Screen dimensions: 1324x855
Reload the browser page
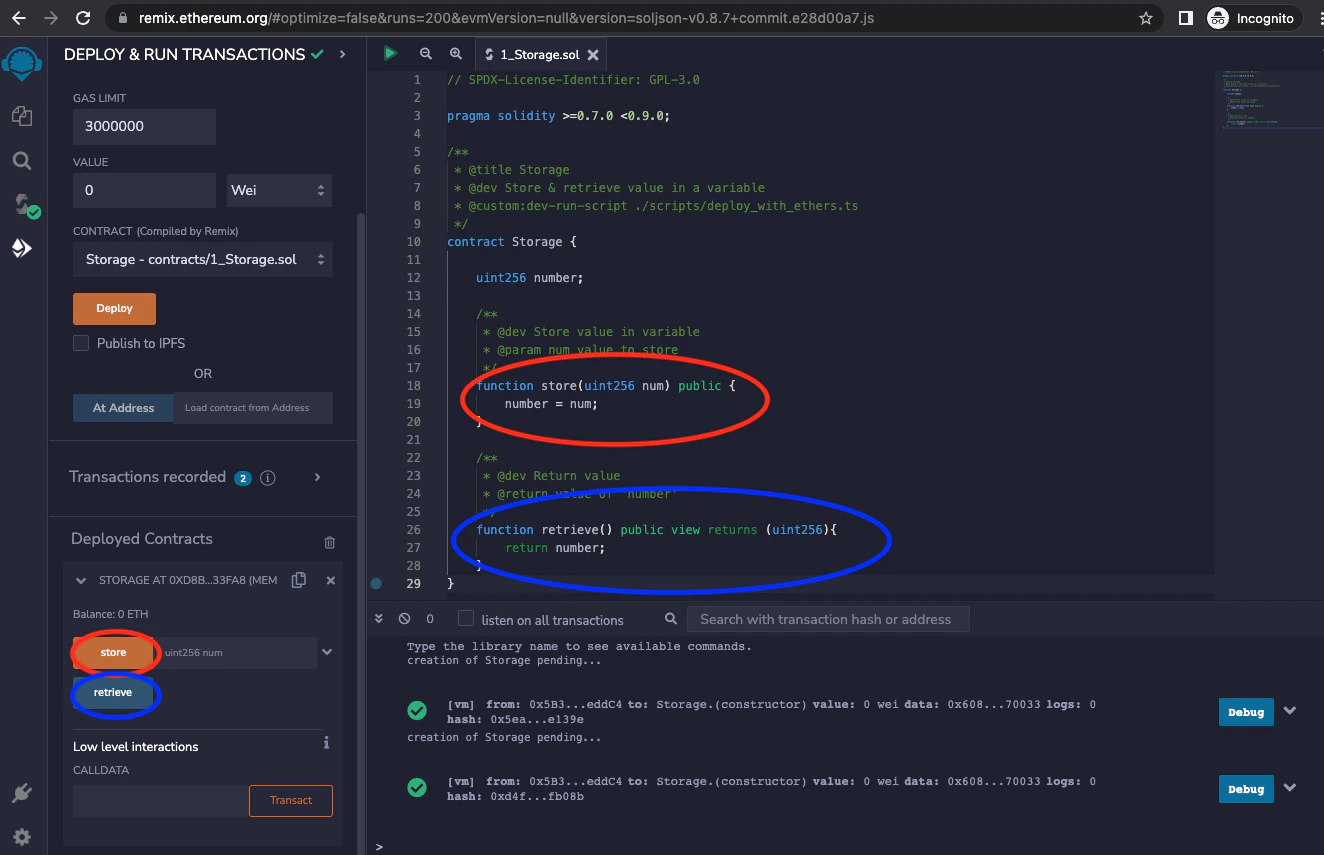pos(84,18)
